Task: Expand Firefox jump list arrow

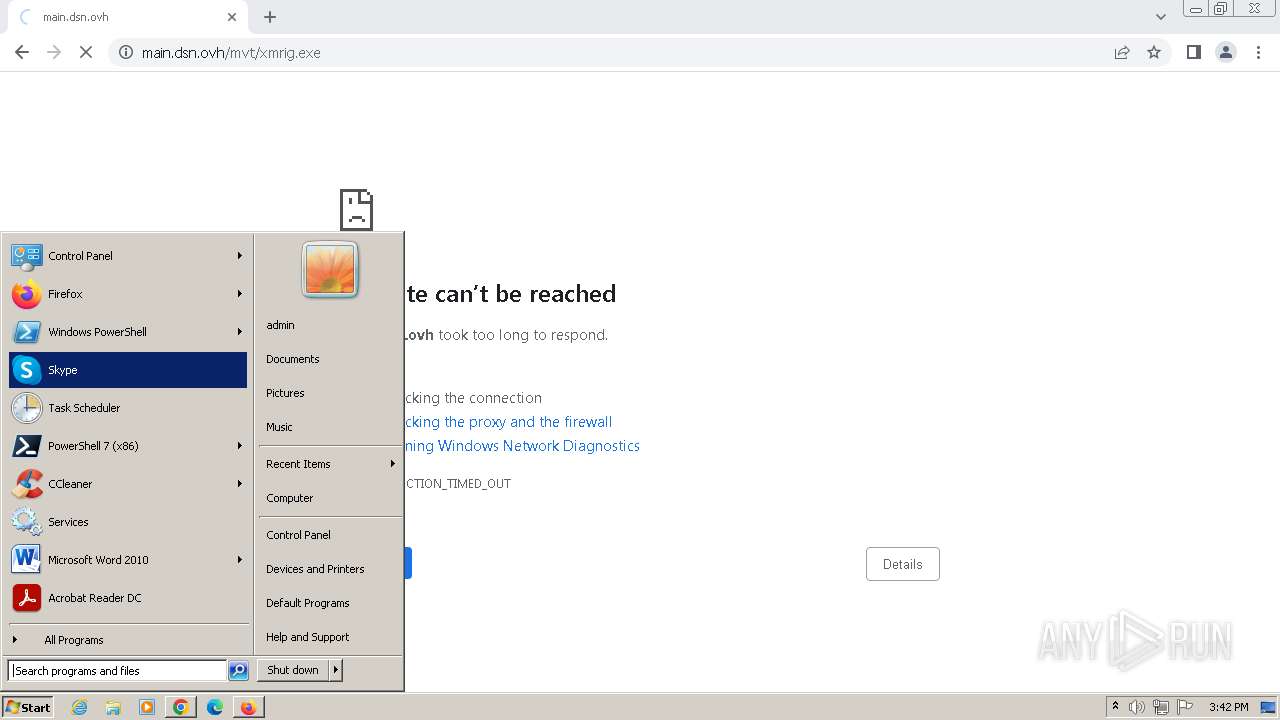Action: tap(240, 294)
